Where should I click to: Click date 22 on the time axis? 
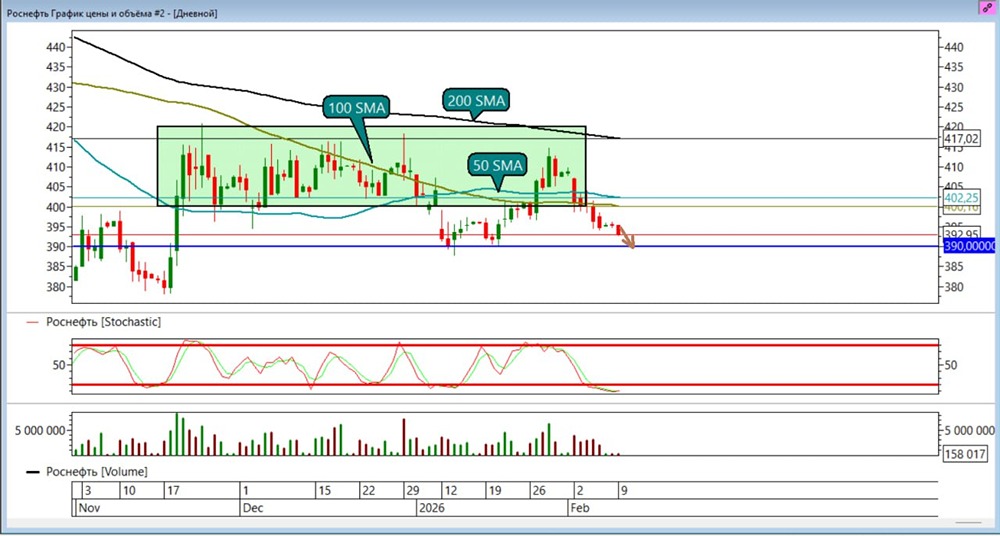pos(369,491)
